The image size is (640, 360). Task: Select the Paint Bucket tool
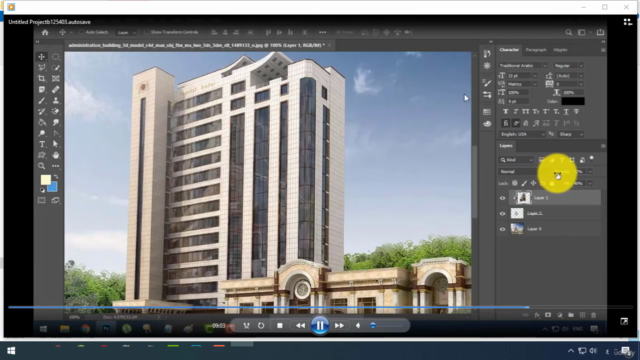42,122
